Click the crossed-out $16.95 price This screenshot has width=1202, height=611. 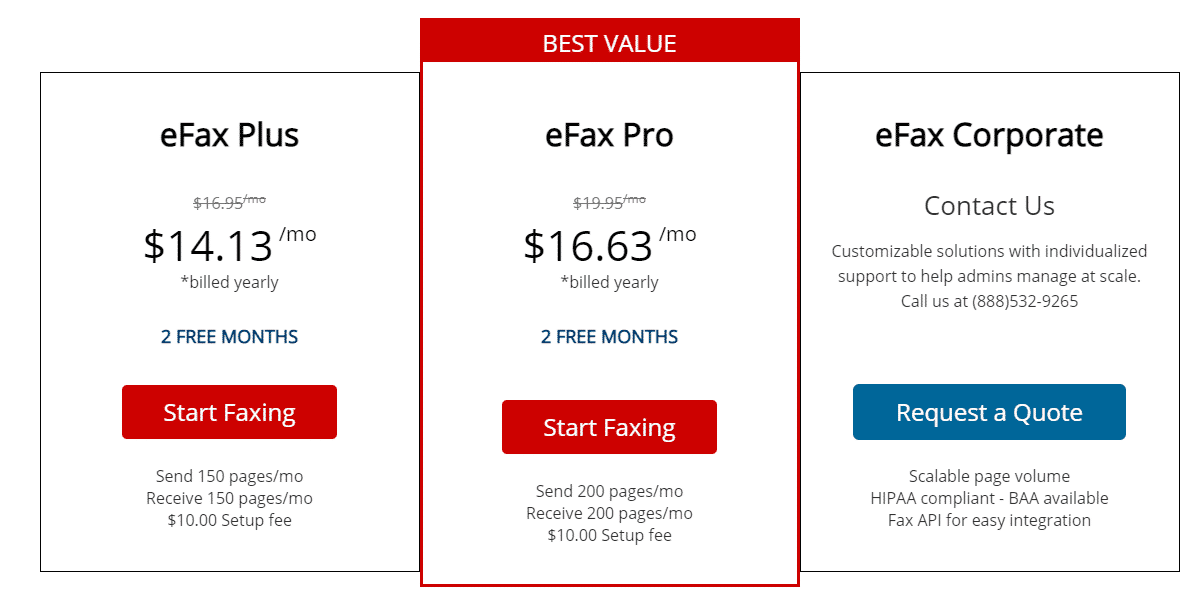[x=219, y=203]
